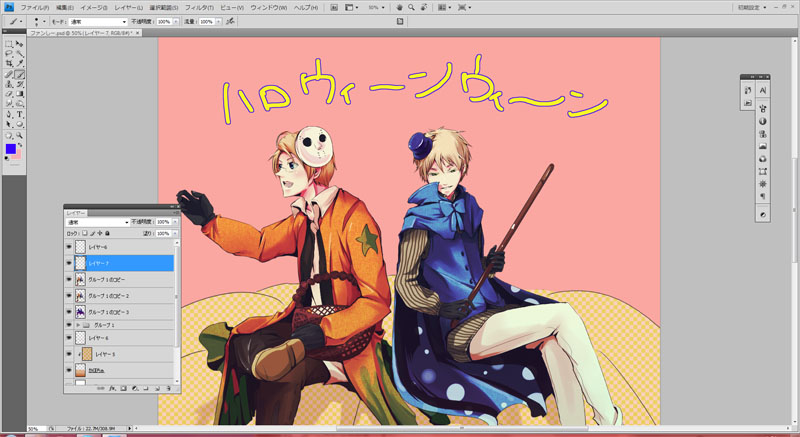Screen dimensions: 800x437
Task: Toggle lock position in Layers panel
Action: point(100,233)
